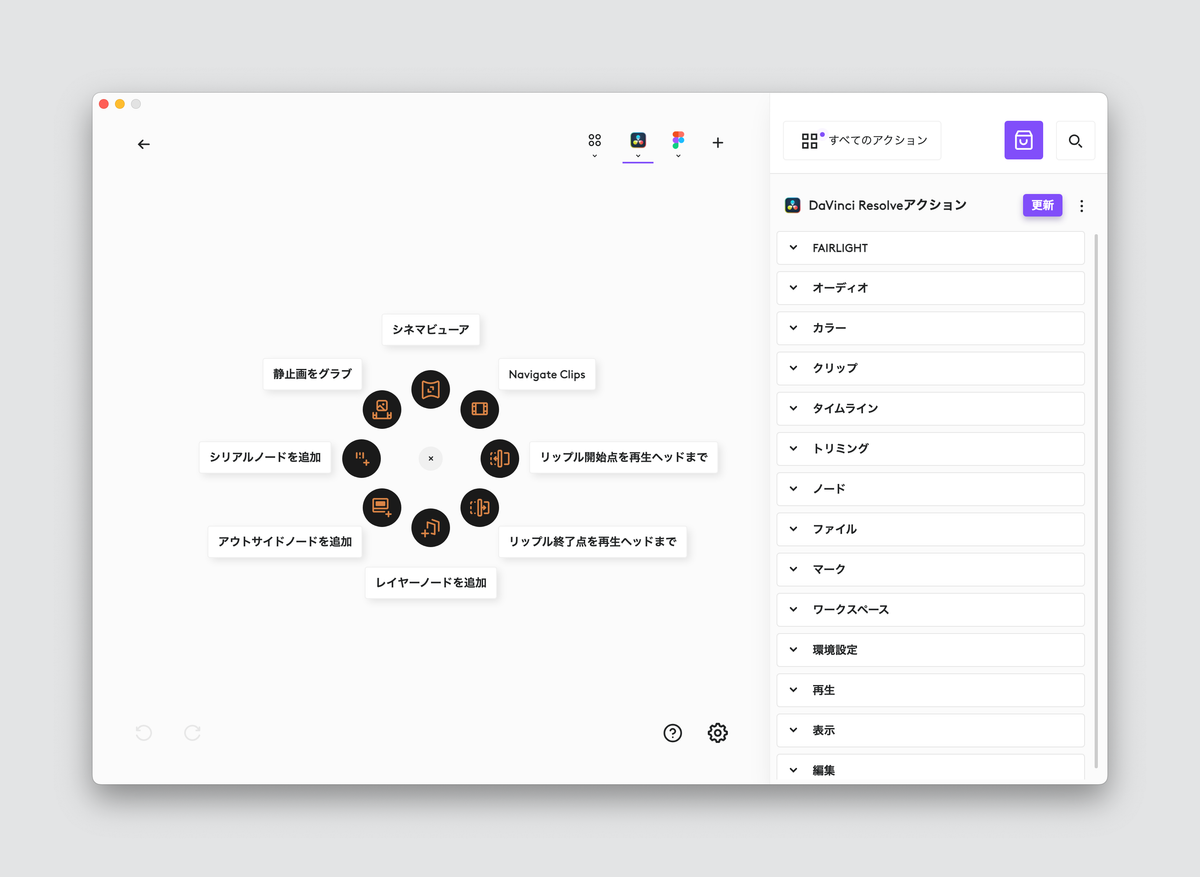Select the Navigate Clips filmstrip icon
Viewport: 1200px width, 877px height.
pyautogui.click(x=480, y=409)
